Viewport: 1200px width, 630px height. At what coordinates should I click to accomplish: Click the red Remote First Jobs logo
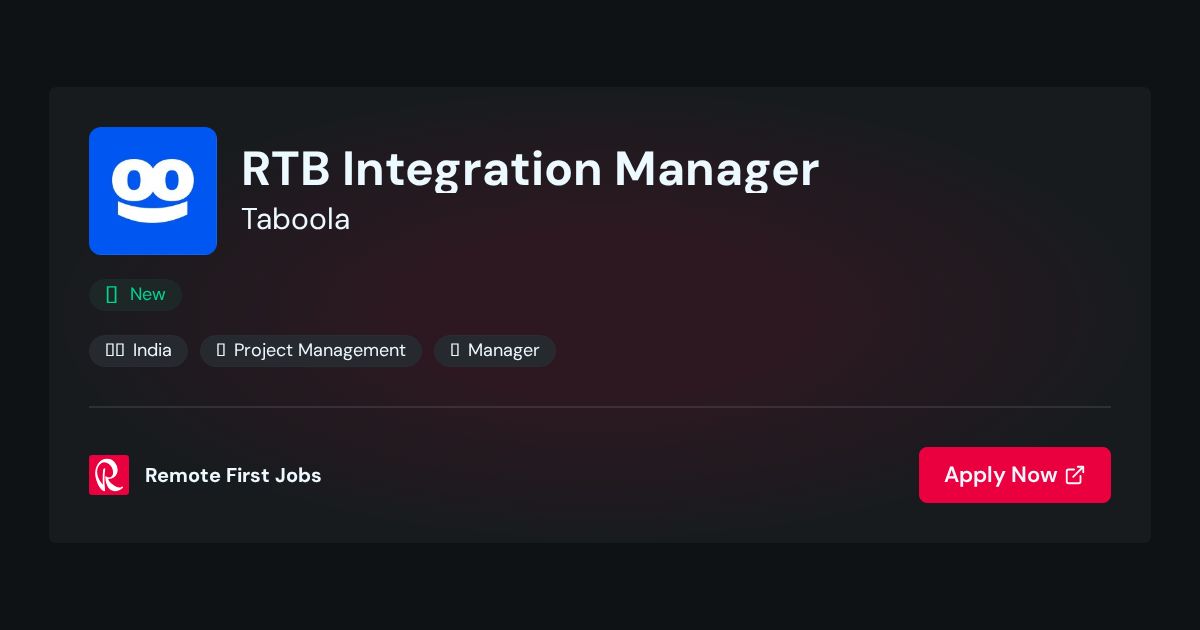pos(109,475)
